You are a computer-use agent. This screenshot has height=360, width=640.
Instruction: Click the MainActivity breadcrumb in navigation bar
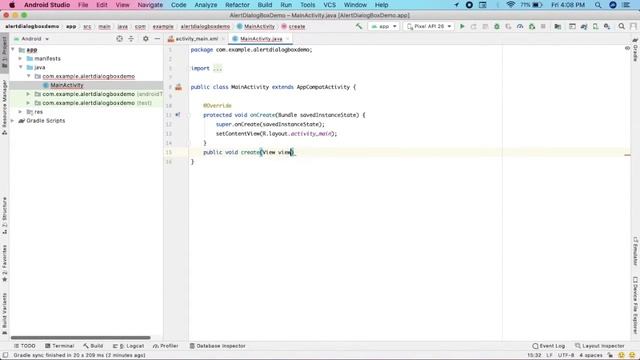pos(256,26)
